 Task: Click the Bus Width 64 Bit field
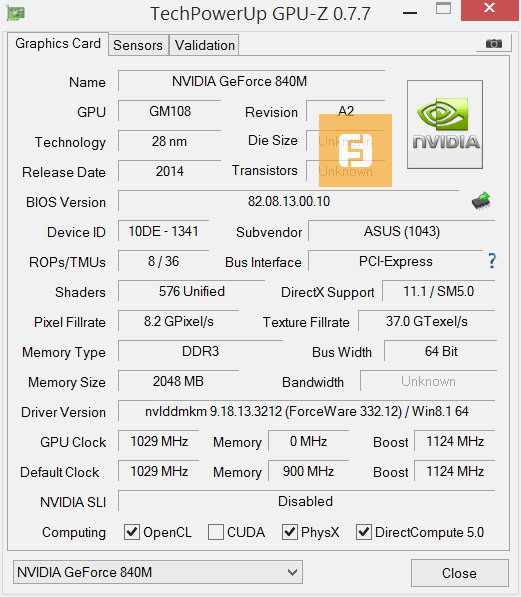point(441,351)
